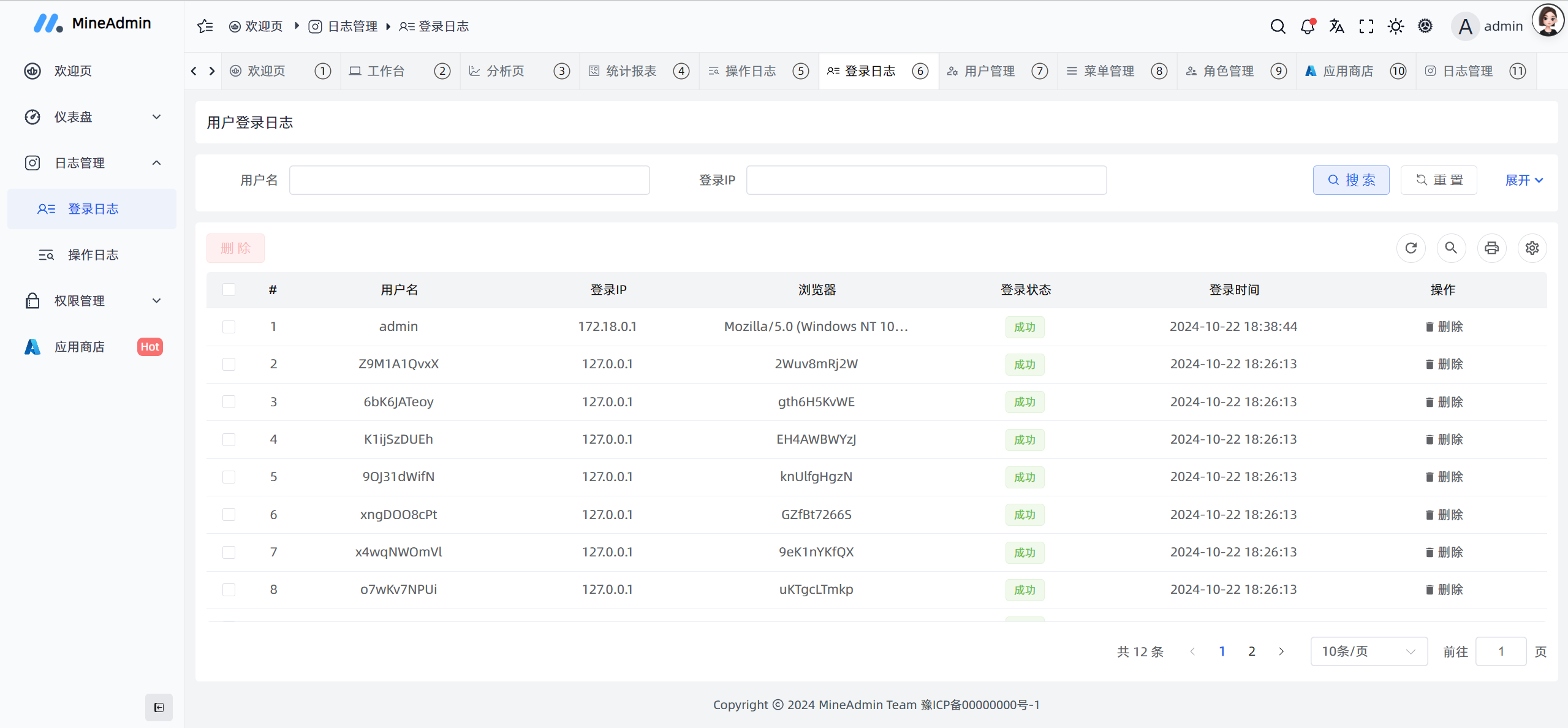Check the checkbox for row Z9M1A1QvxX

click(229, 364)
